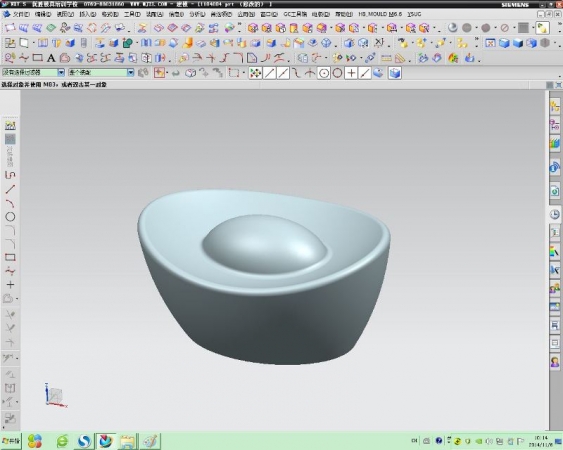Open the selection type filter dropdown

pyautogui.click(x=61, y=73)
